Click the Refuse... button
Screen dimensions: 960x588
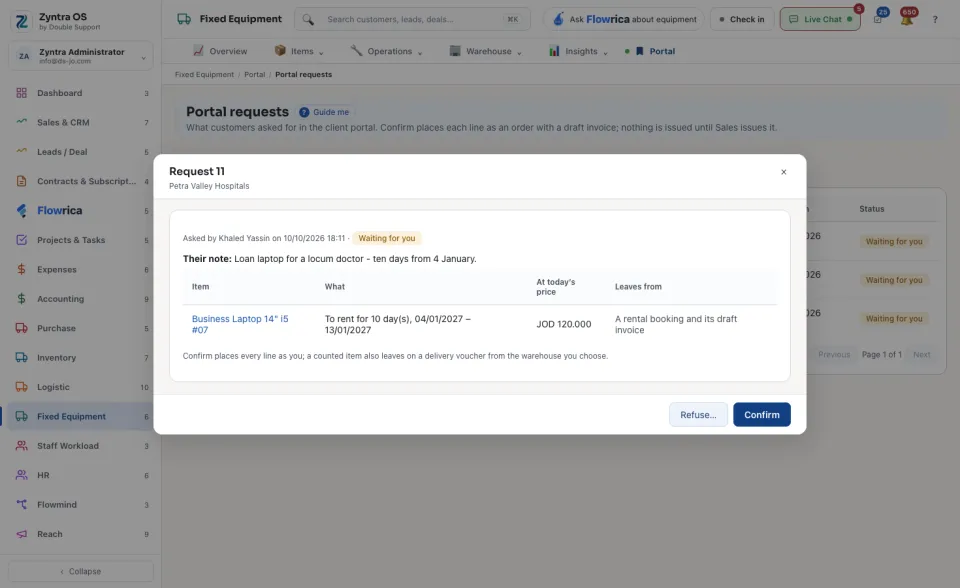pyautogui.click(x=698, y=415)
